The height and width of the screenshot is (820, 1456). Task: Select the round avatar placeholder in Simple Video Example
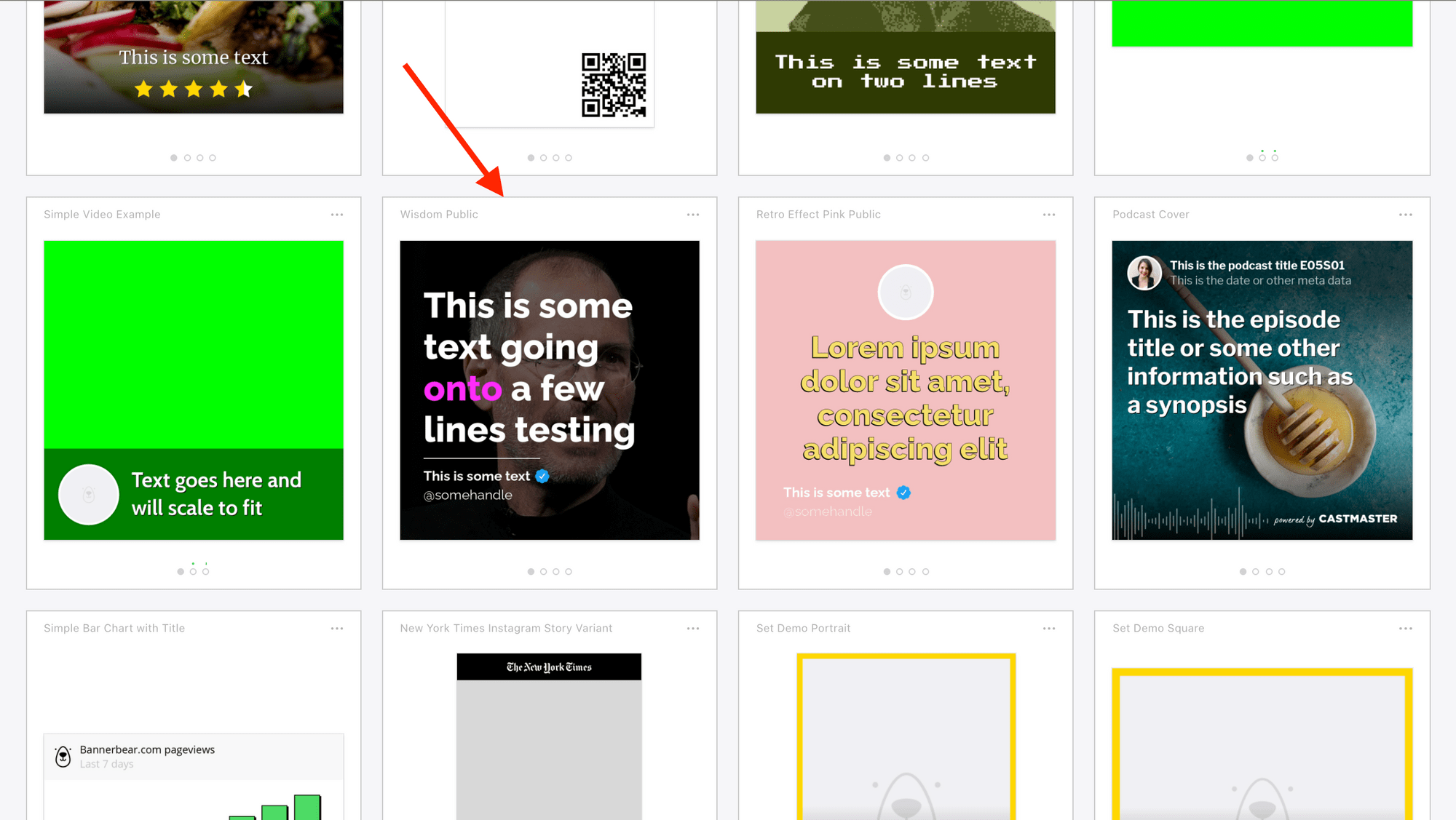(x=88, y=495)
